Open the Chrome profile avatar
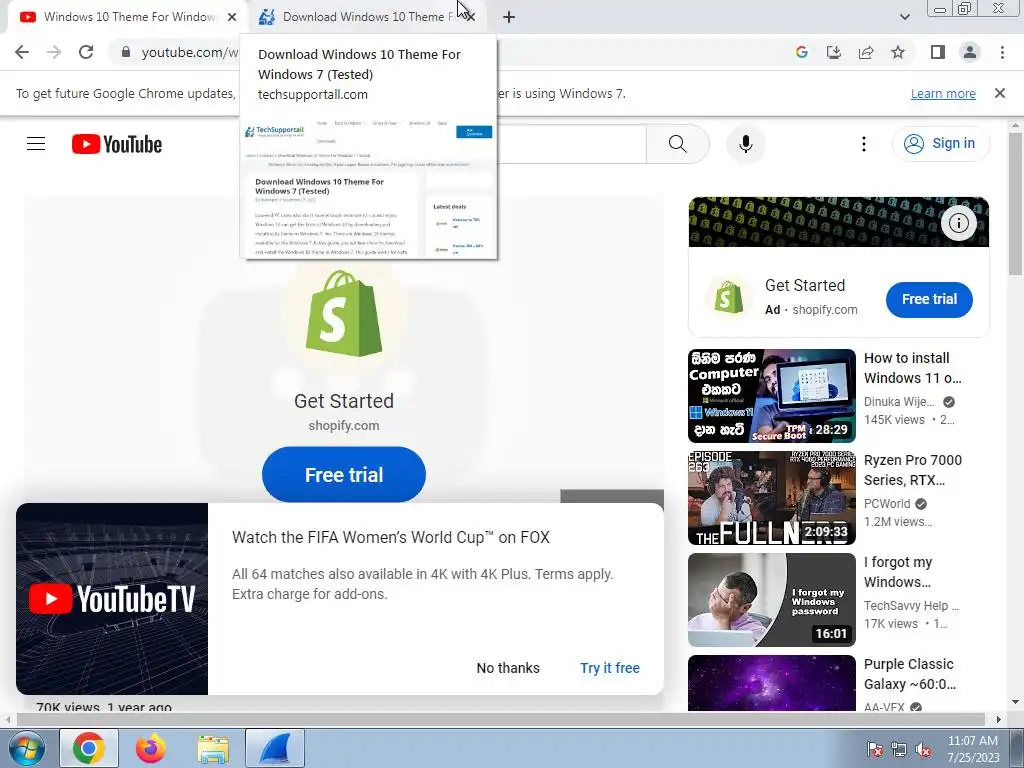Screen dimensions: 1024x768 (x=970, y=52)
